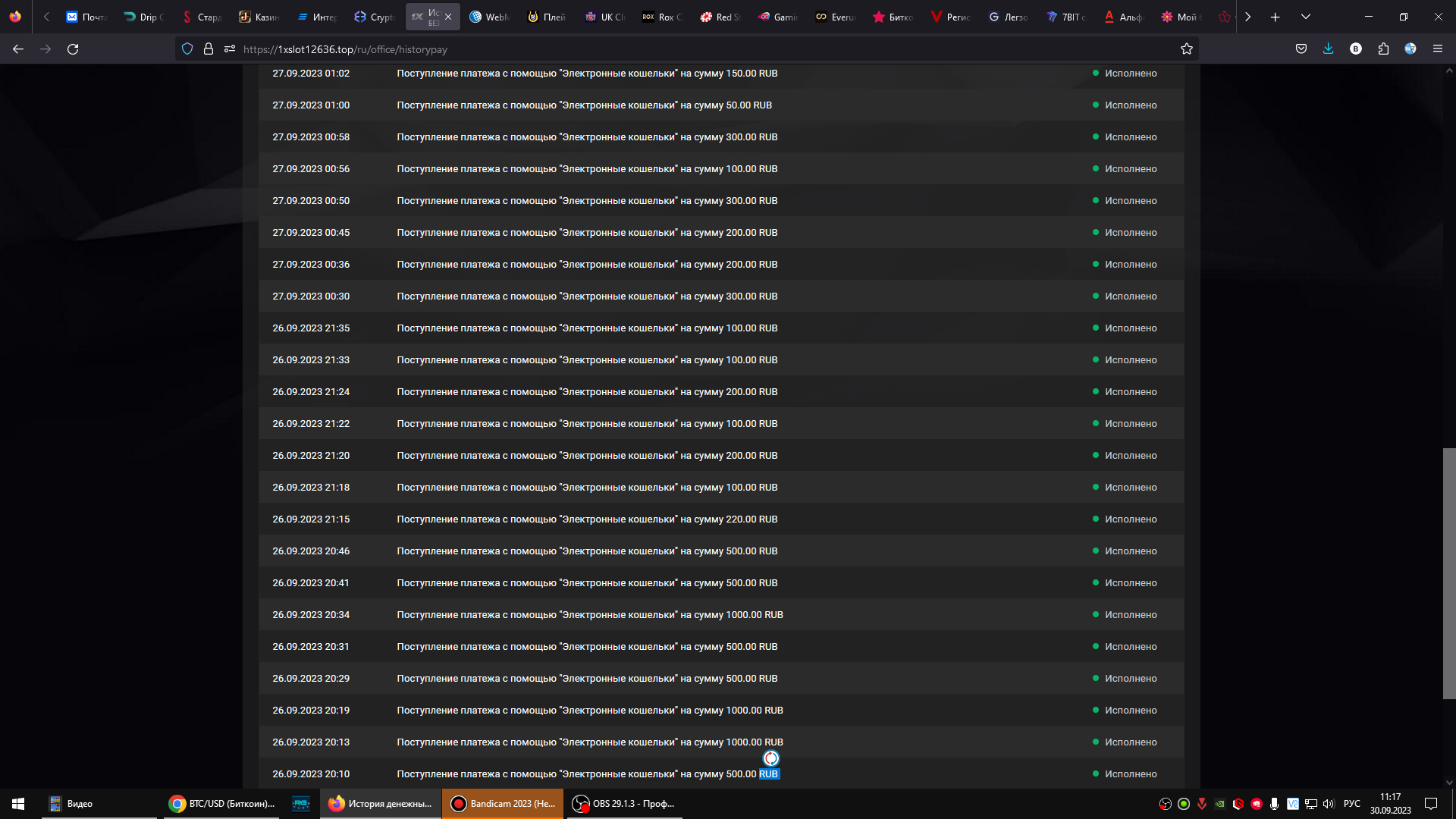Switch to the Rox tab
1456x819 pixels.
[x=662, y=17]
